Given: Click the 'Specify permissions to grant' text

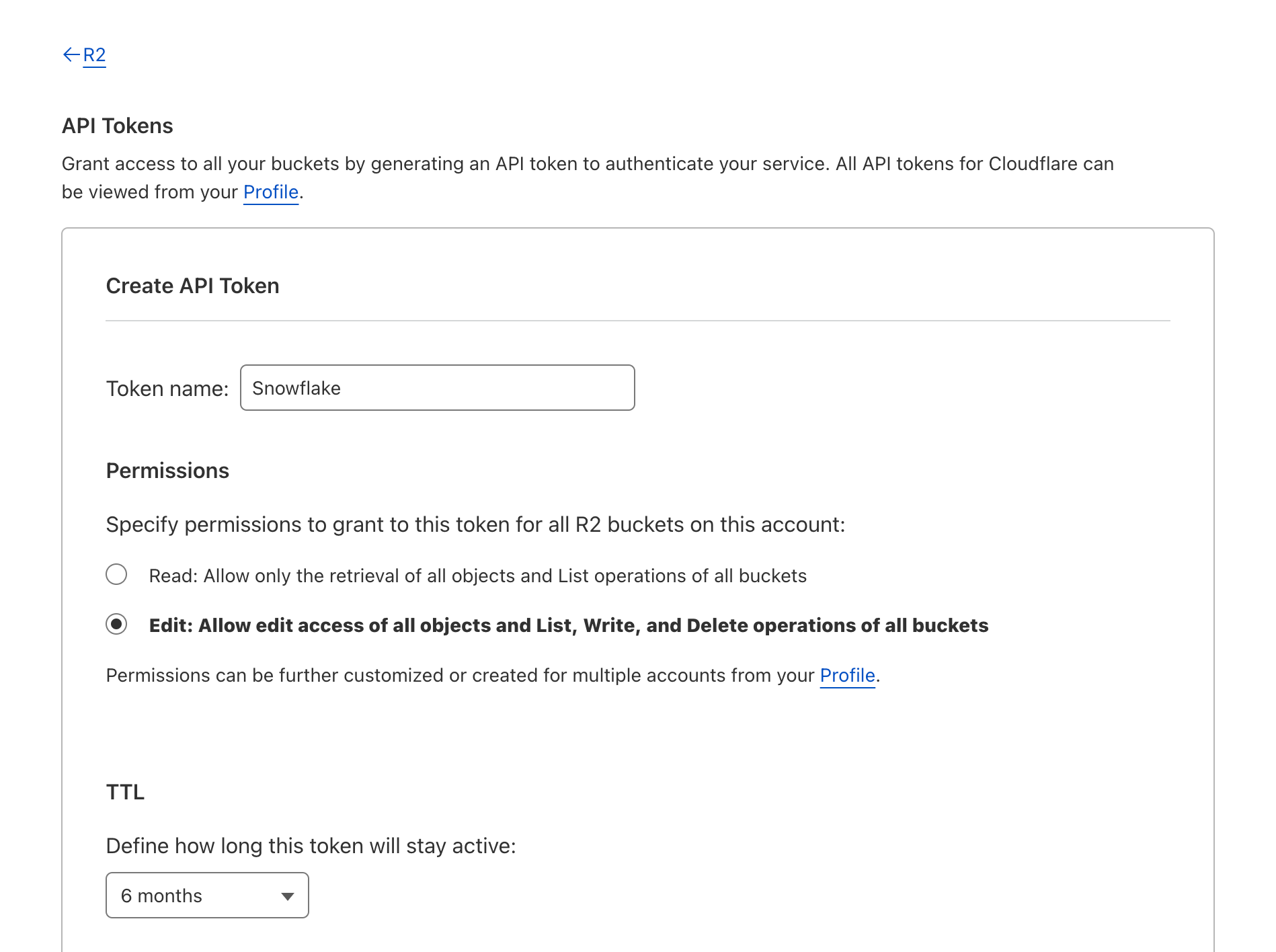Looking at the screenshot, I should point(475,525).
